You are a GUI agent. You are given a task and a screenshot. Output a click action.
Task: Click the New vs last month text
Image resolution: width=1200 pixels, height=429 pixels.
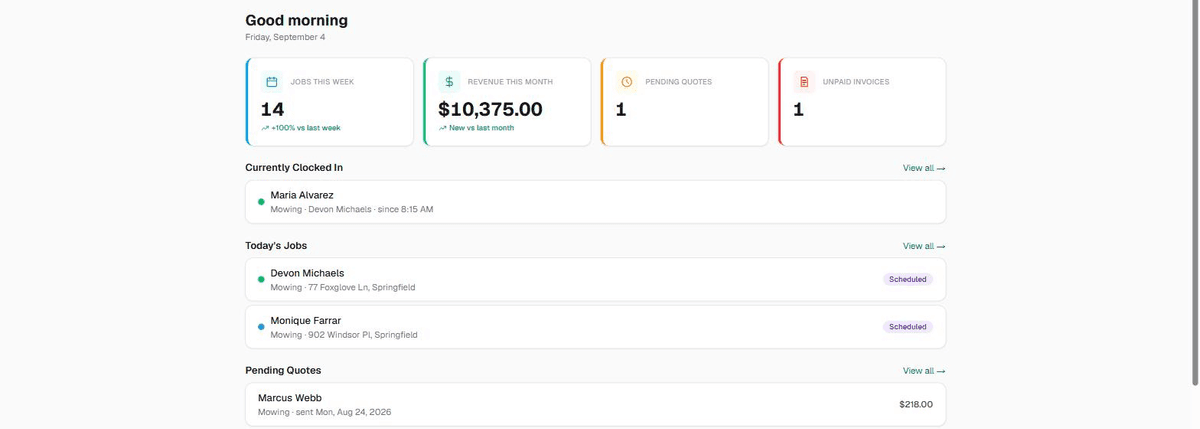[481, 128]
